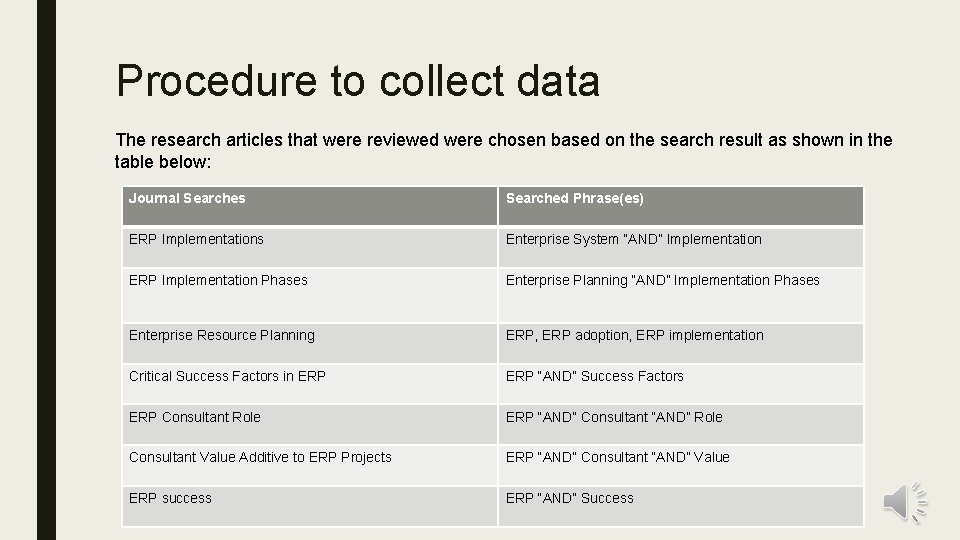This screenshot has height=540, width=960.
Task: Click the audio speaker icon
Action: 905,502
